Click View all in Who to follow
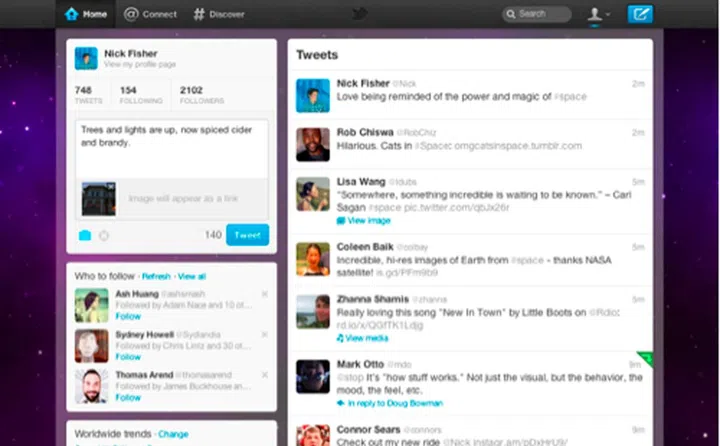 coord(191,276)
